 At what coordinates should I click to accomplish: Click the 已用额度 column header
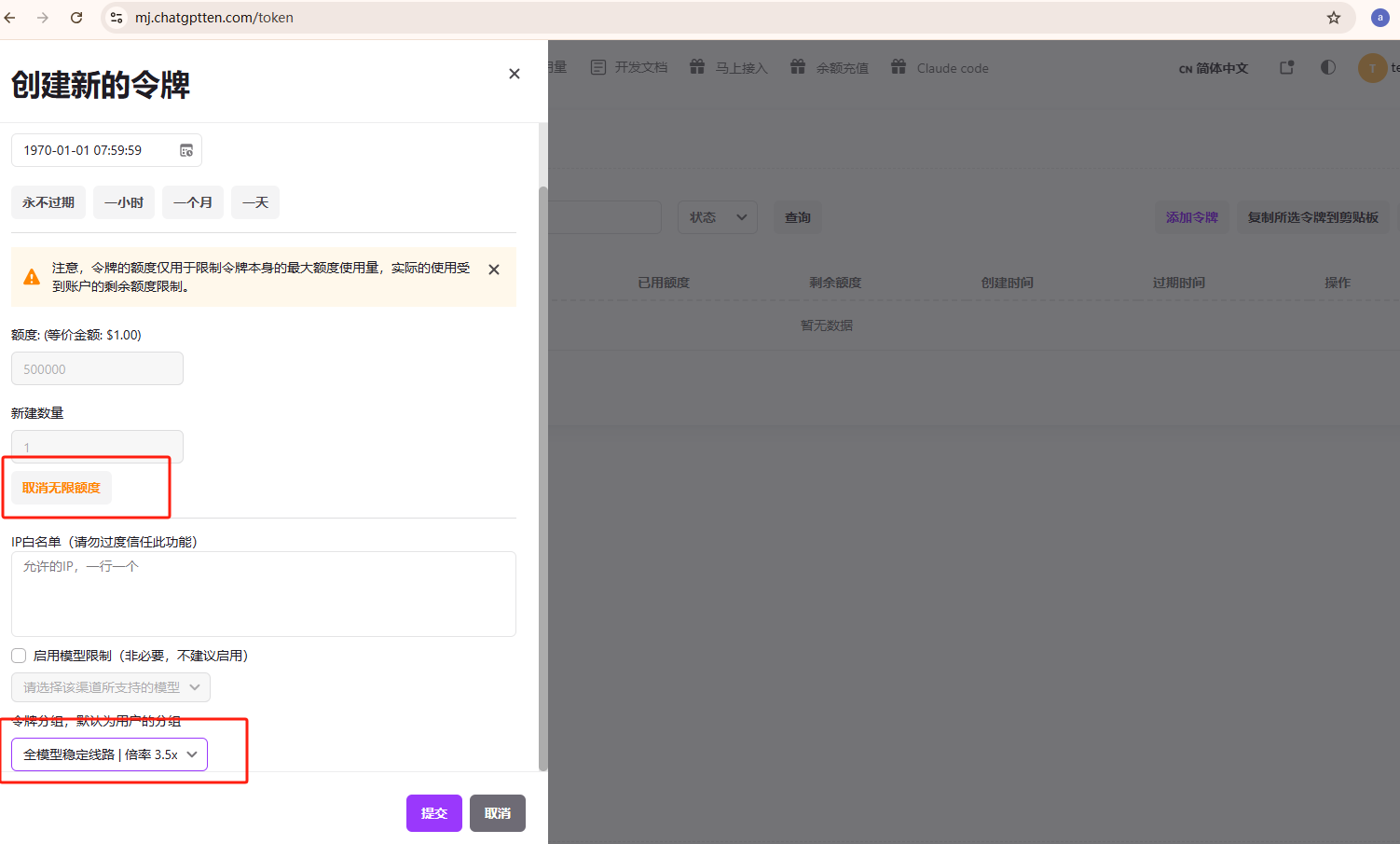coord(664,283)
